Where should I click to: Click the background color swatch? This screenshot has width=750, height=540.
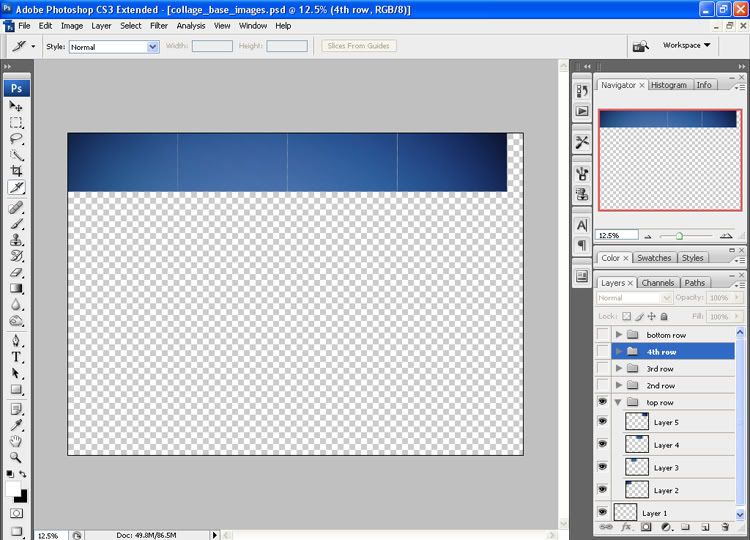[22, 497]
